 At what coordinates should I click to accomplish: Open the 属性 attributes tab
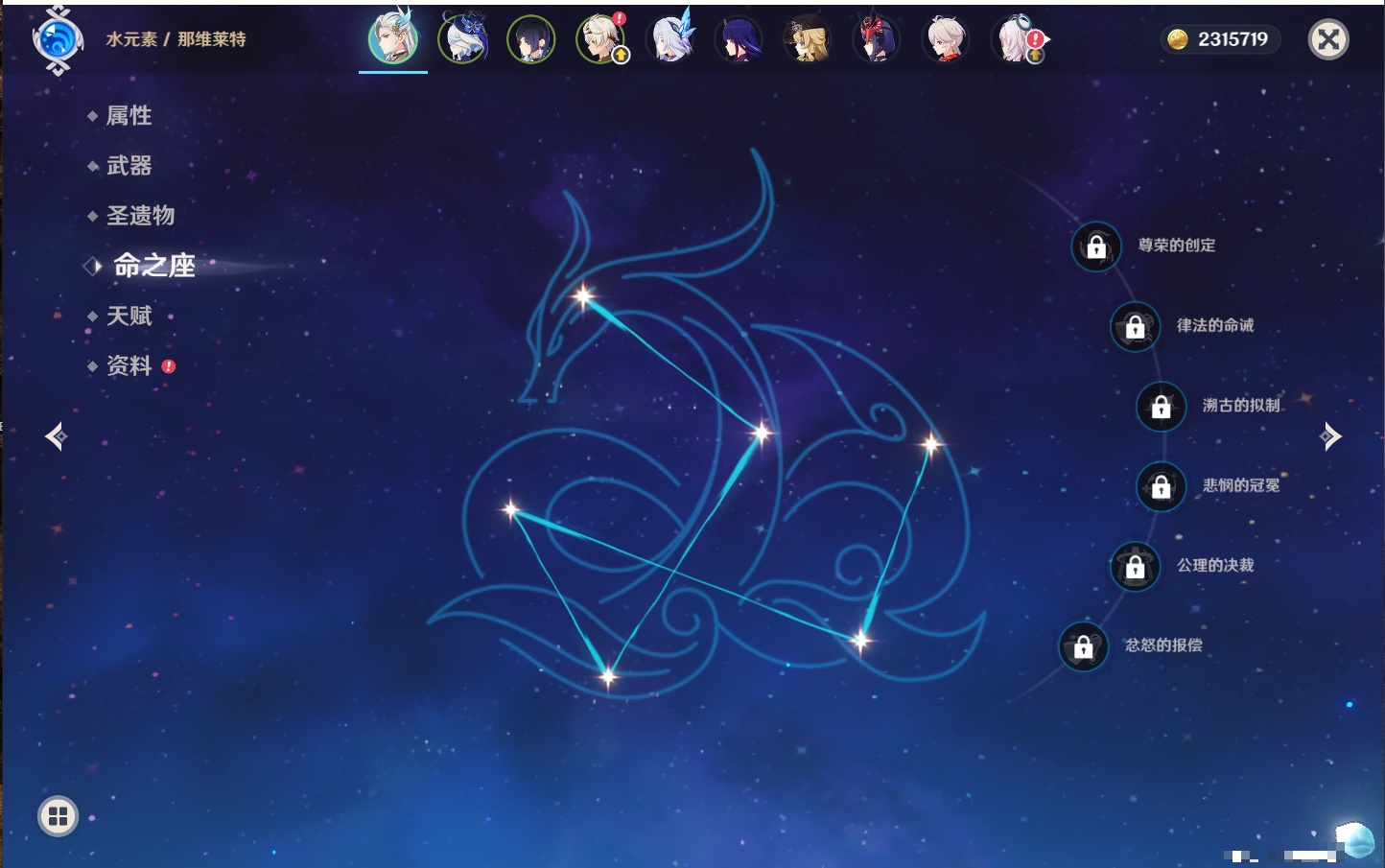(129, 116)
